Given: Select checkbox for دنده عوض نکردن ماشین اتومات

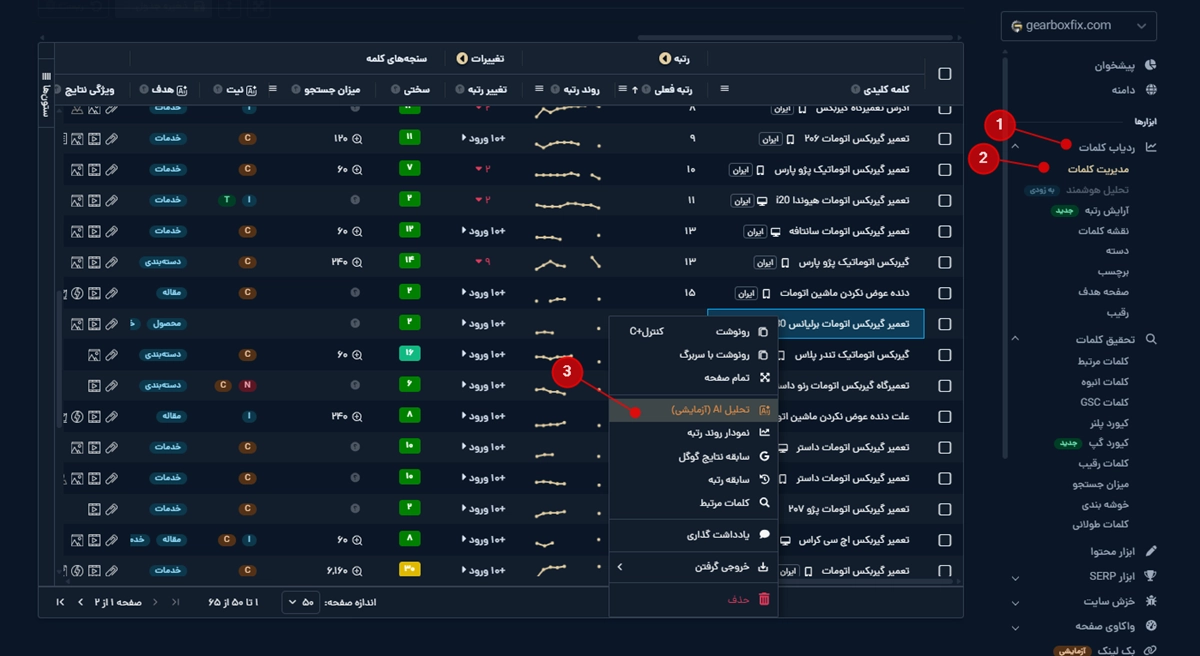Looking at the screenshot, I should (945, 293).
